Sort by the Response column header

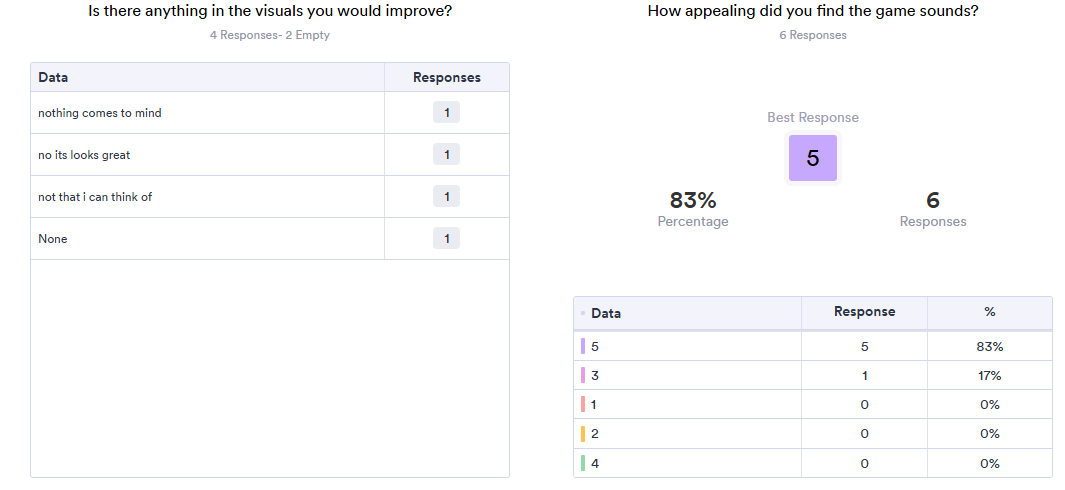864,311
